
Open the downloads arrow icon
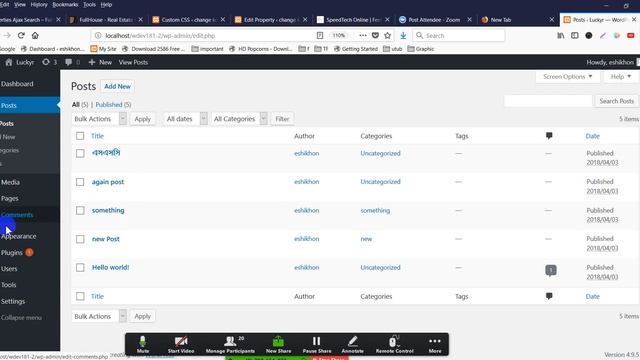403,36
